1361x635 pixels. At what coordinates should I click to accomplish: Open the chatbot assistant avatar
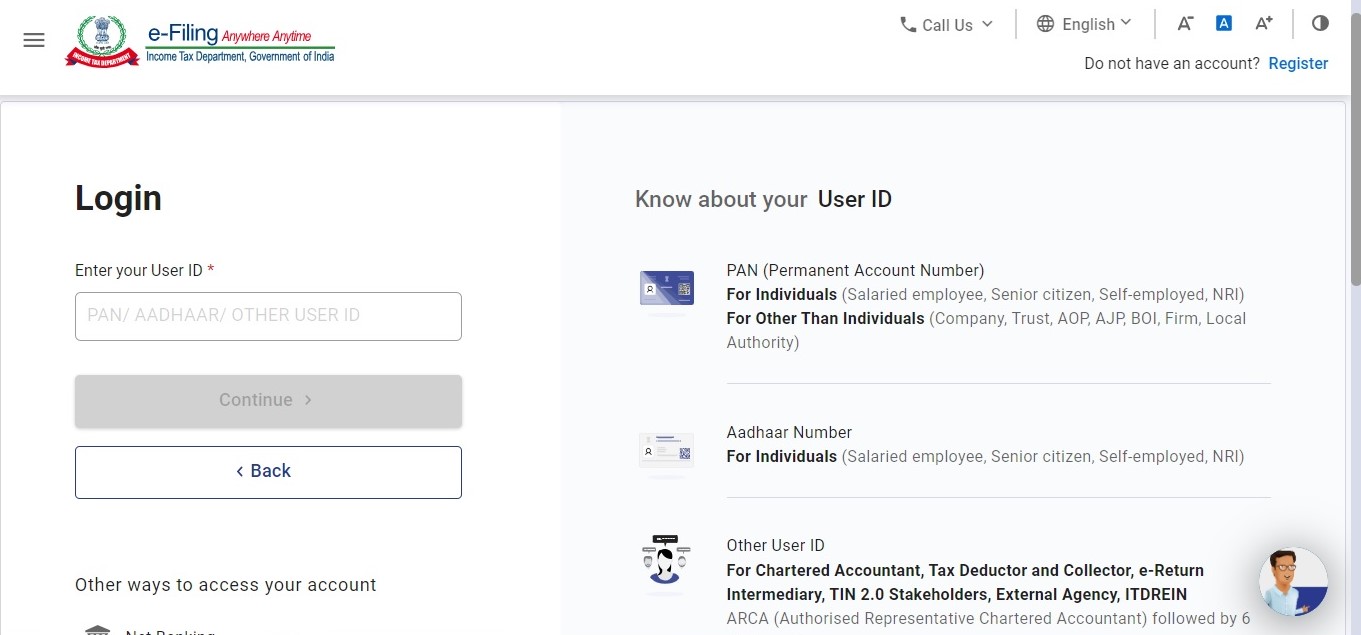(x=1292, y=581)
